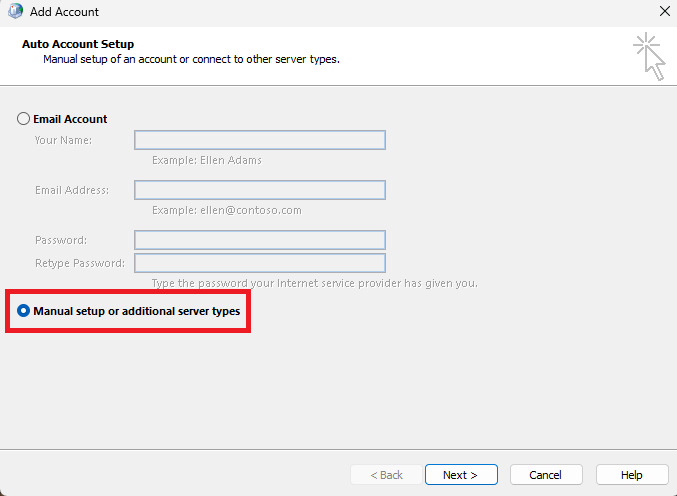Open Help for this dialog
Image resolution: width=677 pixels, height=496 pixels.
[x=632, y=475]
